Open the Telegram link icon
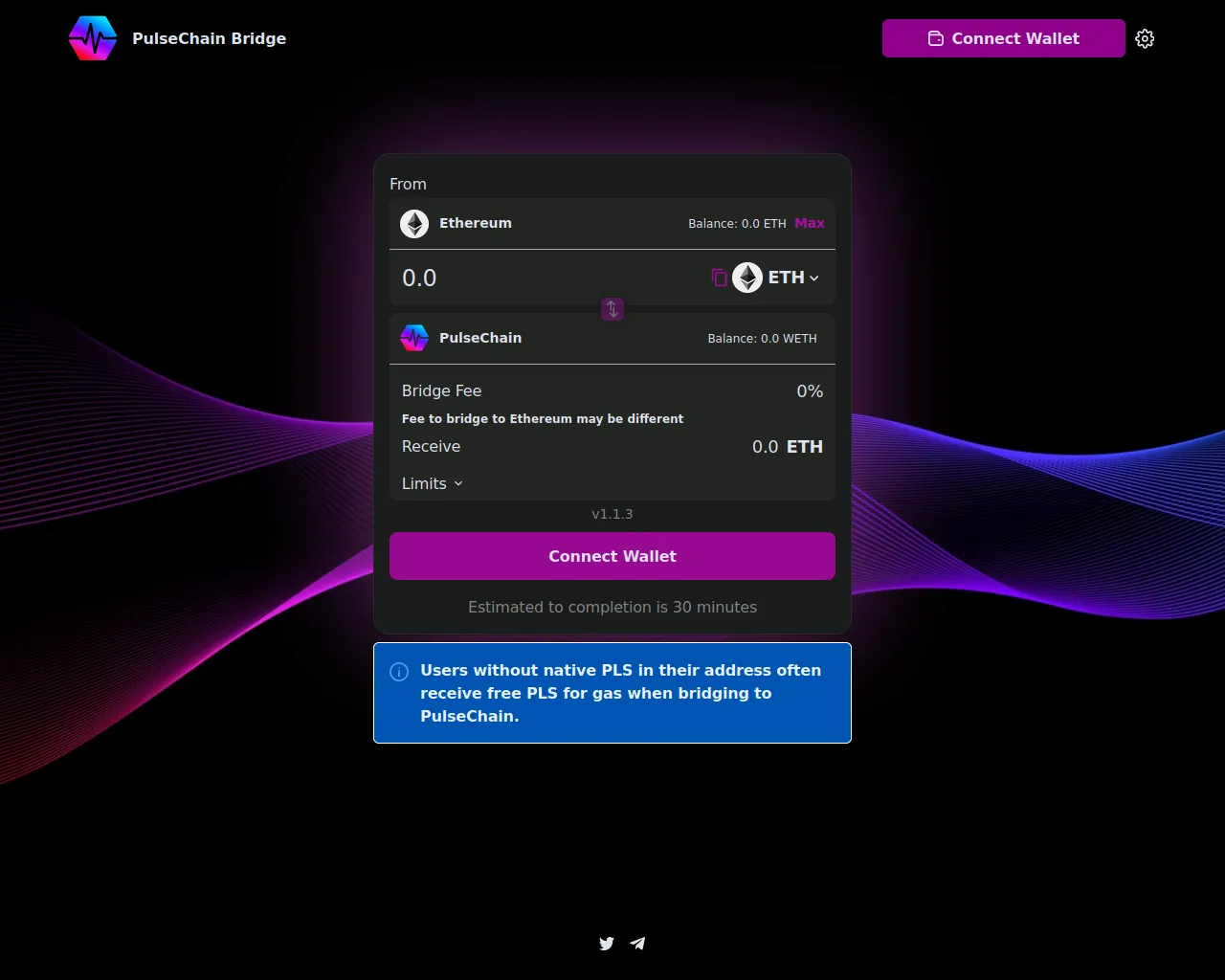Viewport: 1225px width, 980px height. pyautogui.click(x=637, y=944)
